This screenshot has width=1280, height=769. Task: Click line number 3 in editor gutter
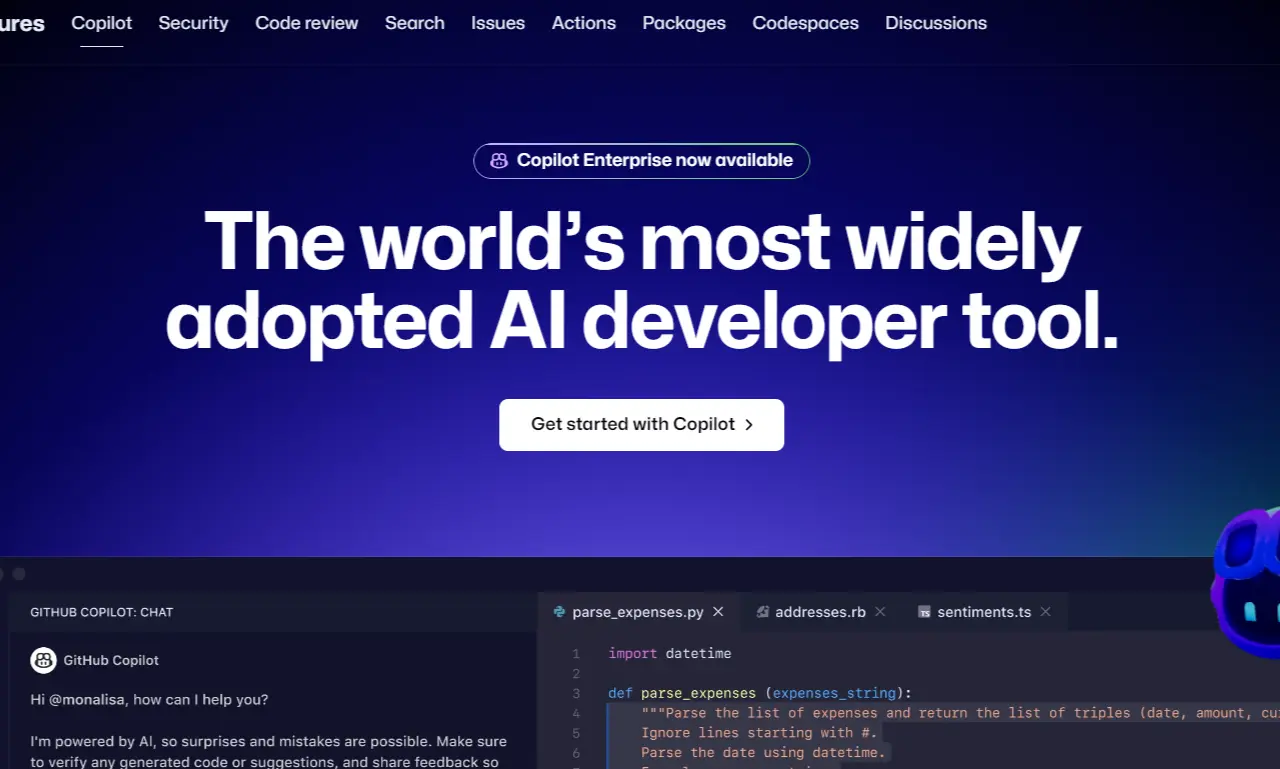click(576, 693)
